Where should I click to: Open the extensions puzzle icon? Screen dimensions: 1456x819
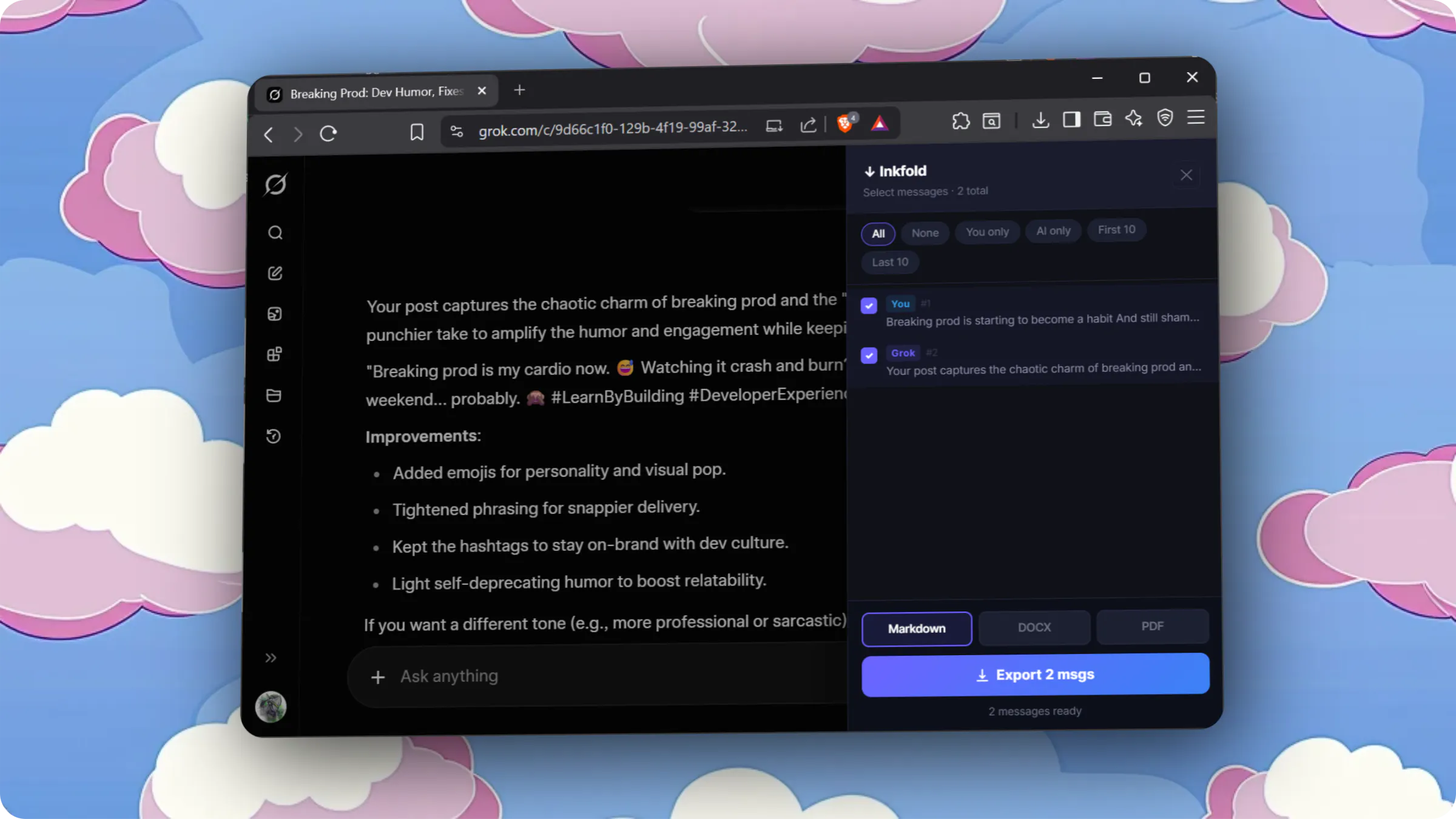coord(961,121)
